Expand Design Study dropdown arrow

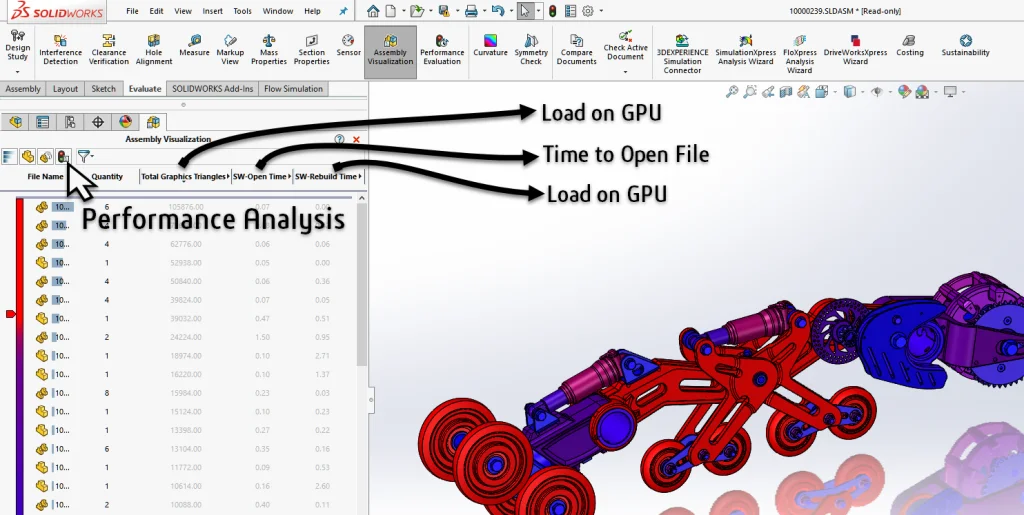tap(18, 72)
